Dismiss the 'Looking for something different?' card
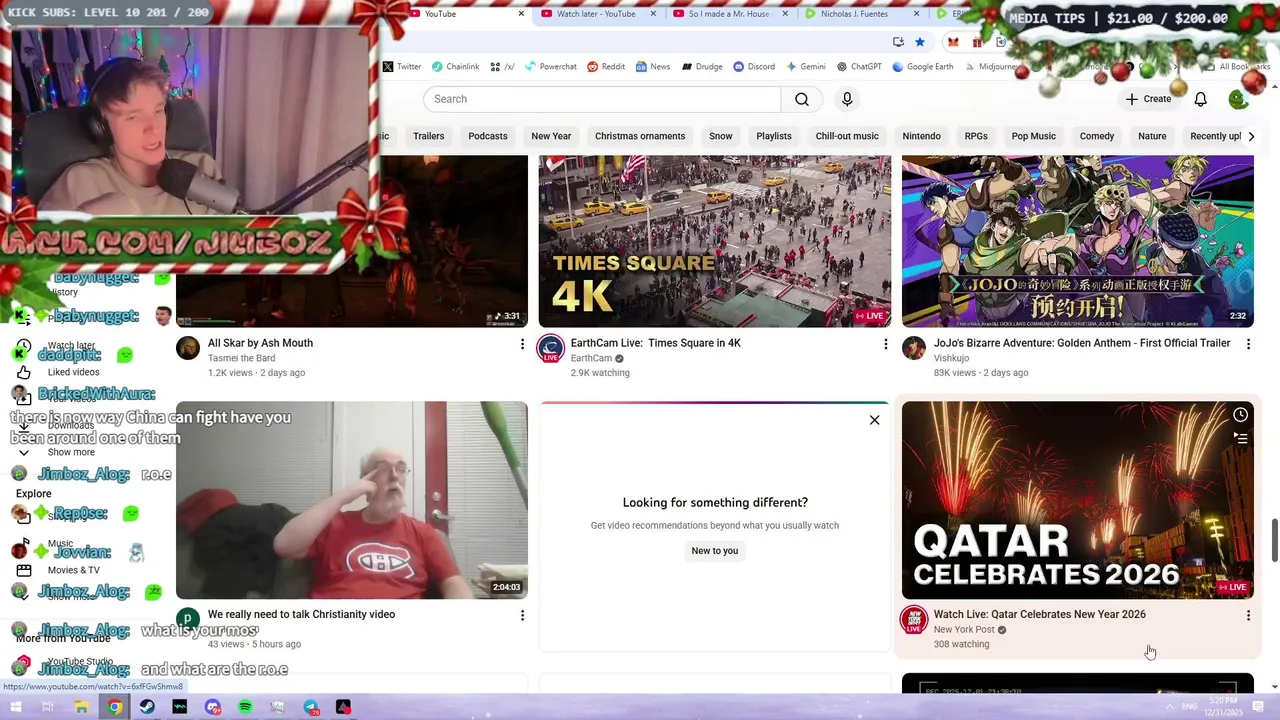 (x=874, y=420)
